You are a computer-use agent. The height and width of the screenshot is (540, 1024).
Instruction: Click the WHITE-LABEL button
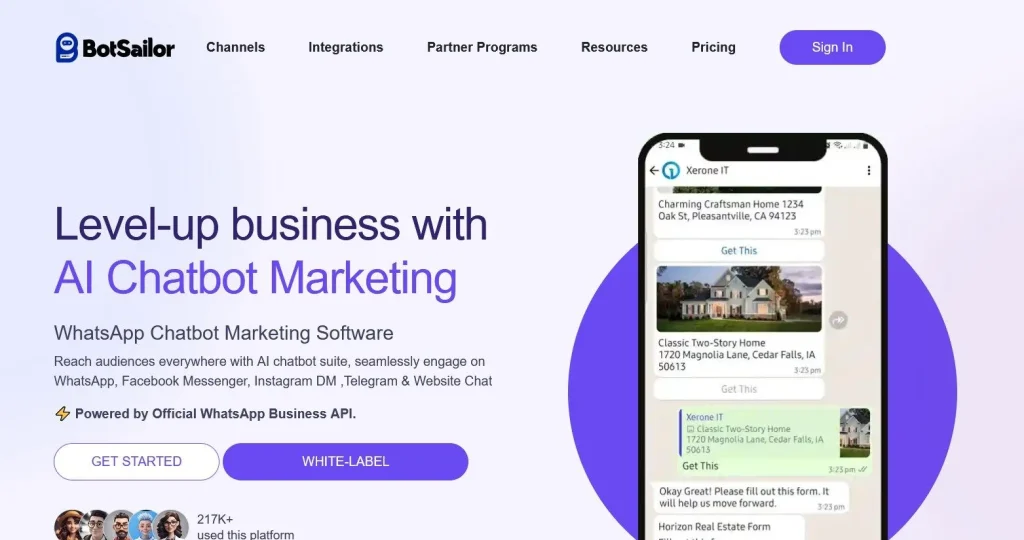[345, 462]
